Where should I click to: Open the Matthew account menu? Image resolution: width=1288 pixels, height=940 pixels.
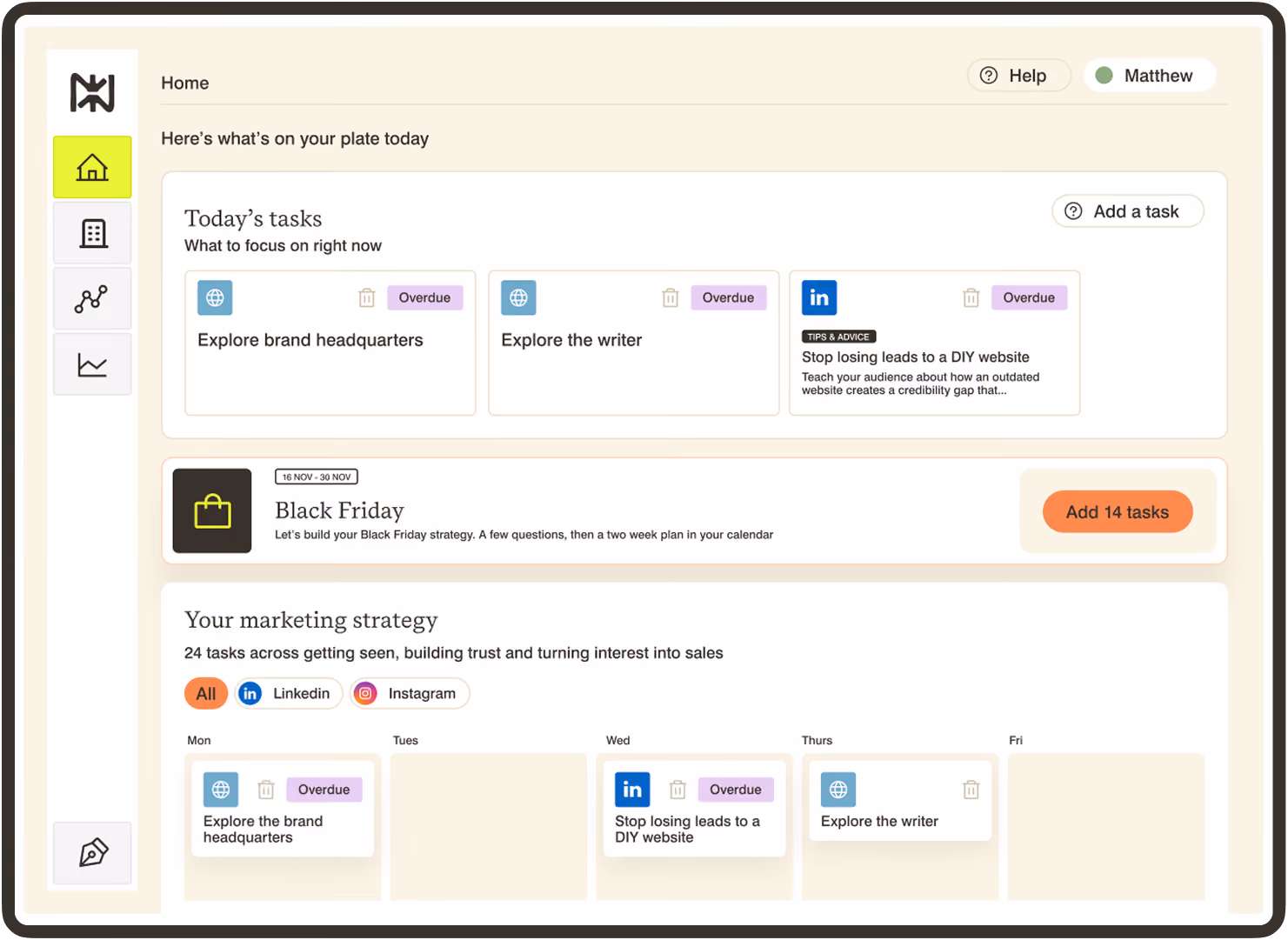pyautogui.click(x=1149, y=76)
